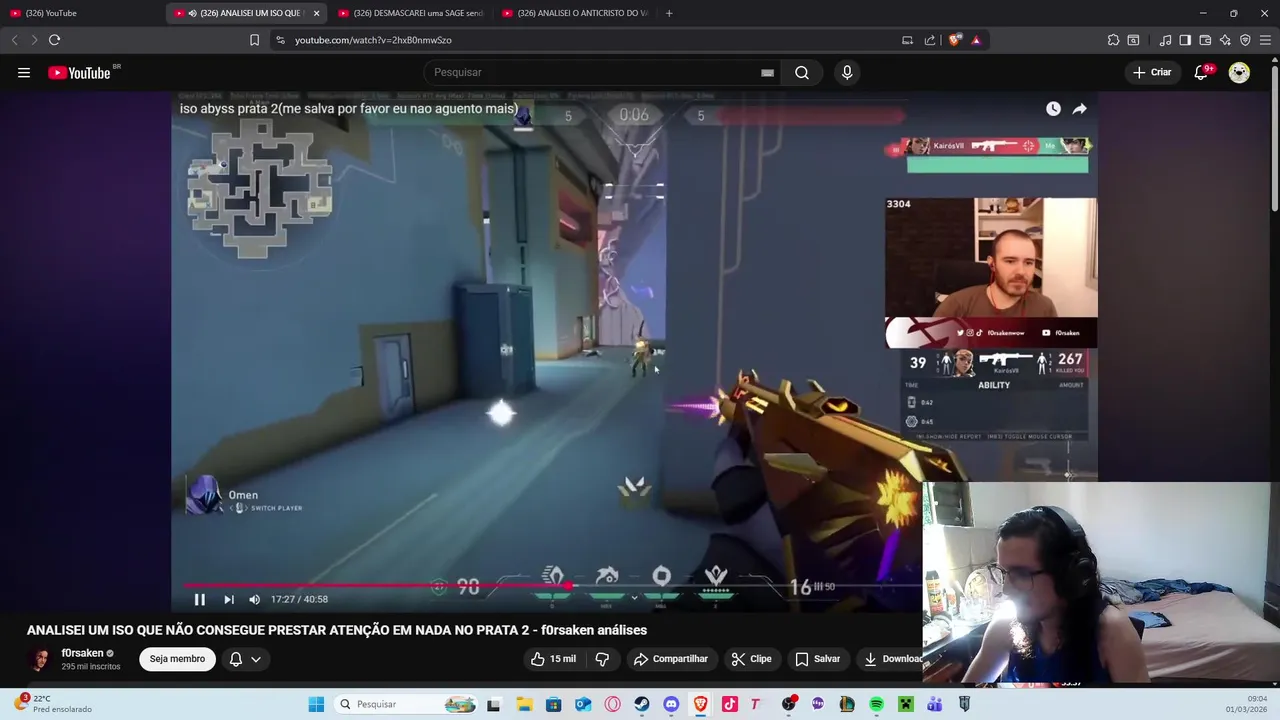1280x720 pixels.
Task: Close the ANALISEI UM ISO tab
Action: (x=316, y=13)
